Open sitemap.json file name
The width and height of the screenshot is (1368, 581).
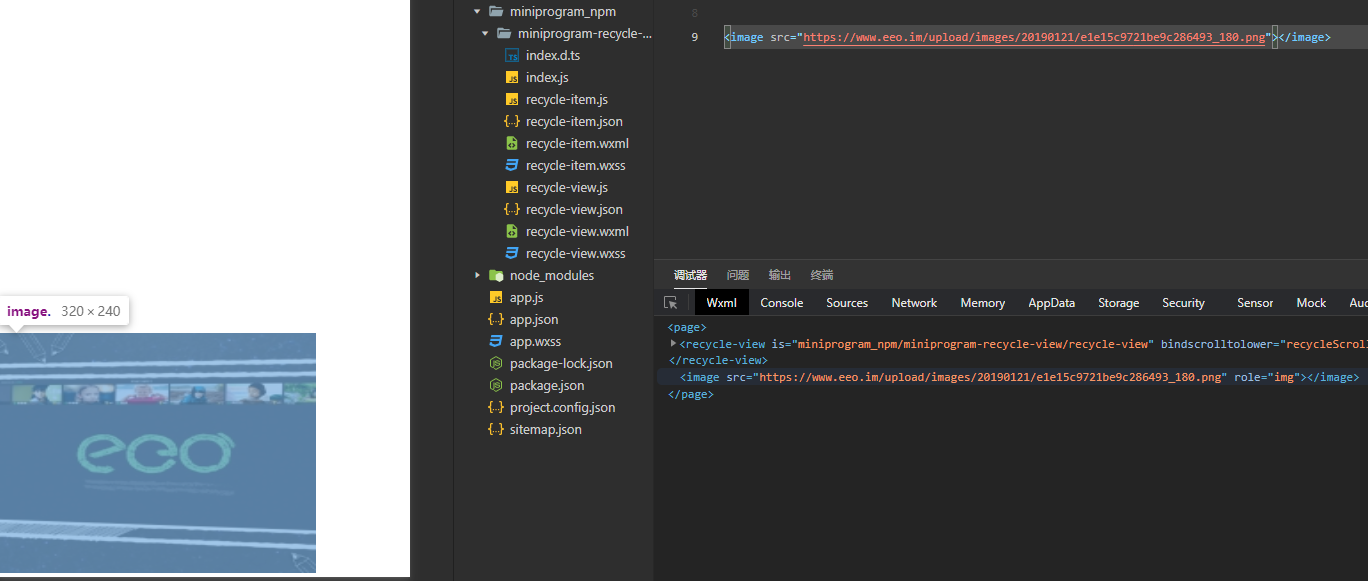pyautogui.click(x=546, y=430)
